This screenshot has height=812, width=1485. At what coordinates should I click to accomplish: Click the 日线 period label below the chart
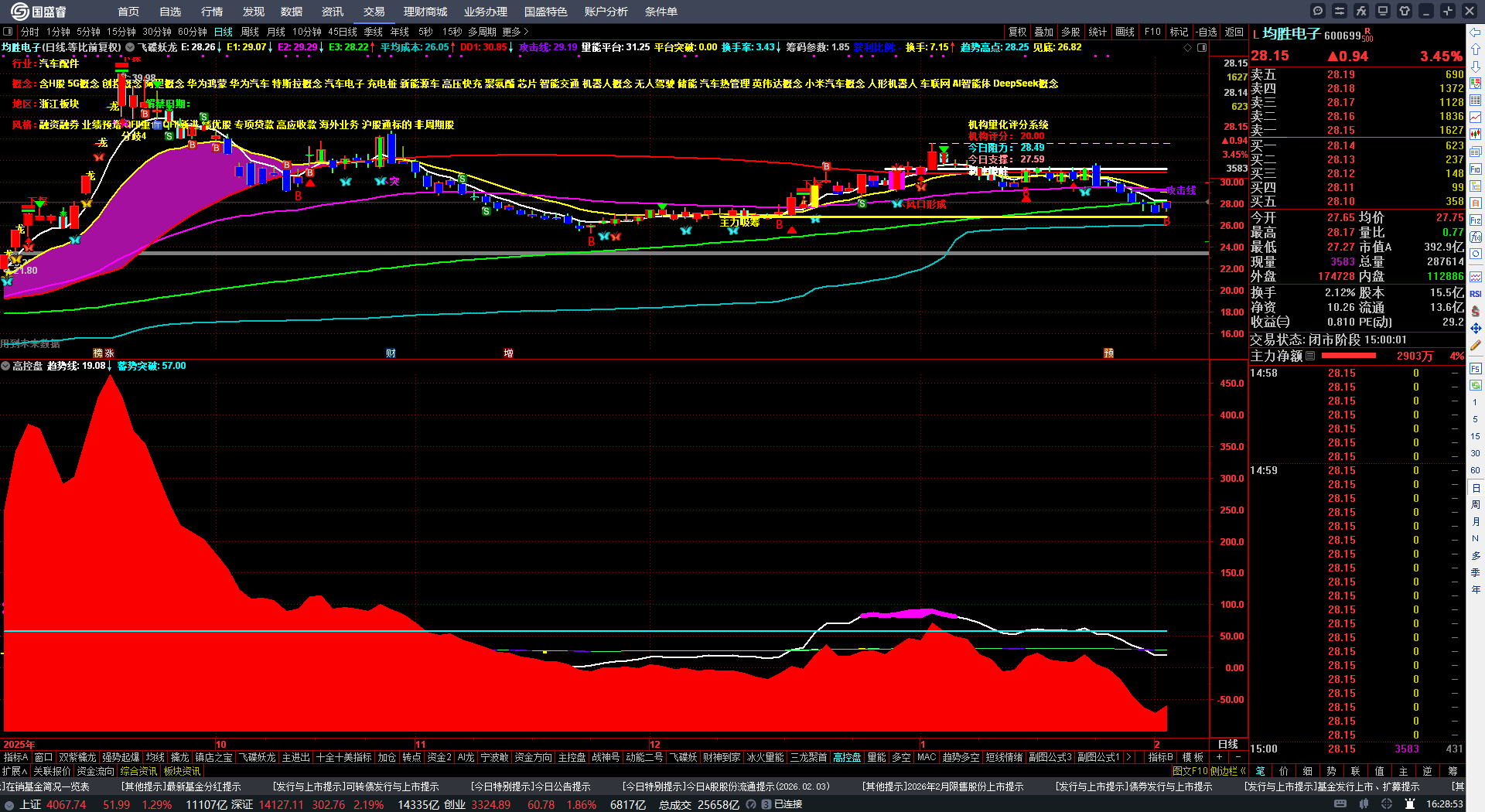click(1228, 744)
